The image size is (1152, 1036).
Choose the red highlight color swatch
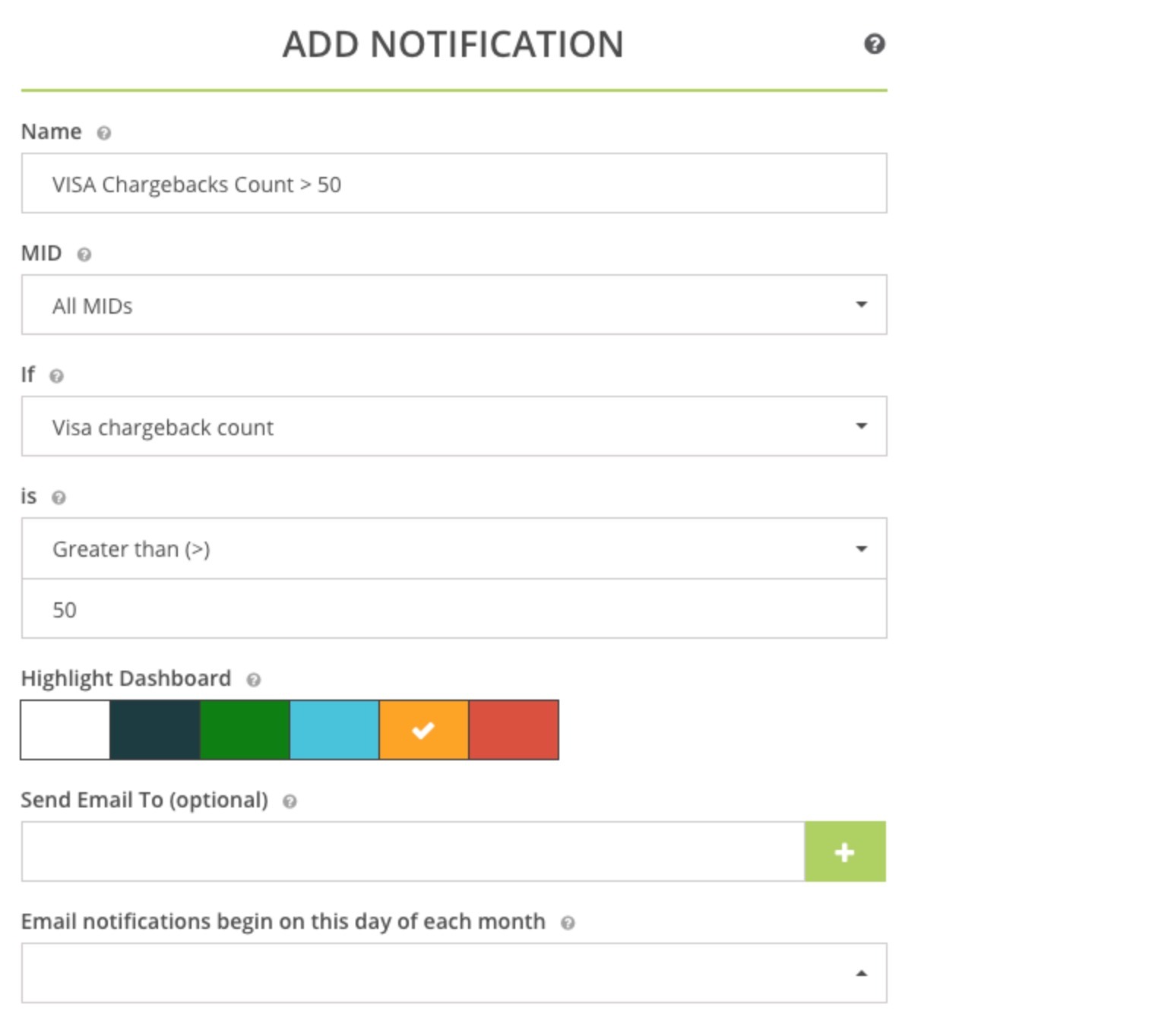coord(514,730)
